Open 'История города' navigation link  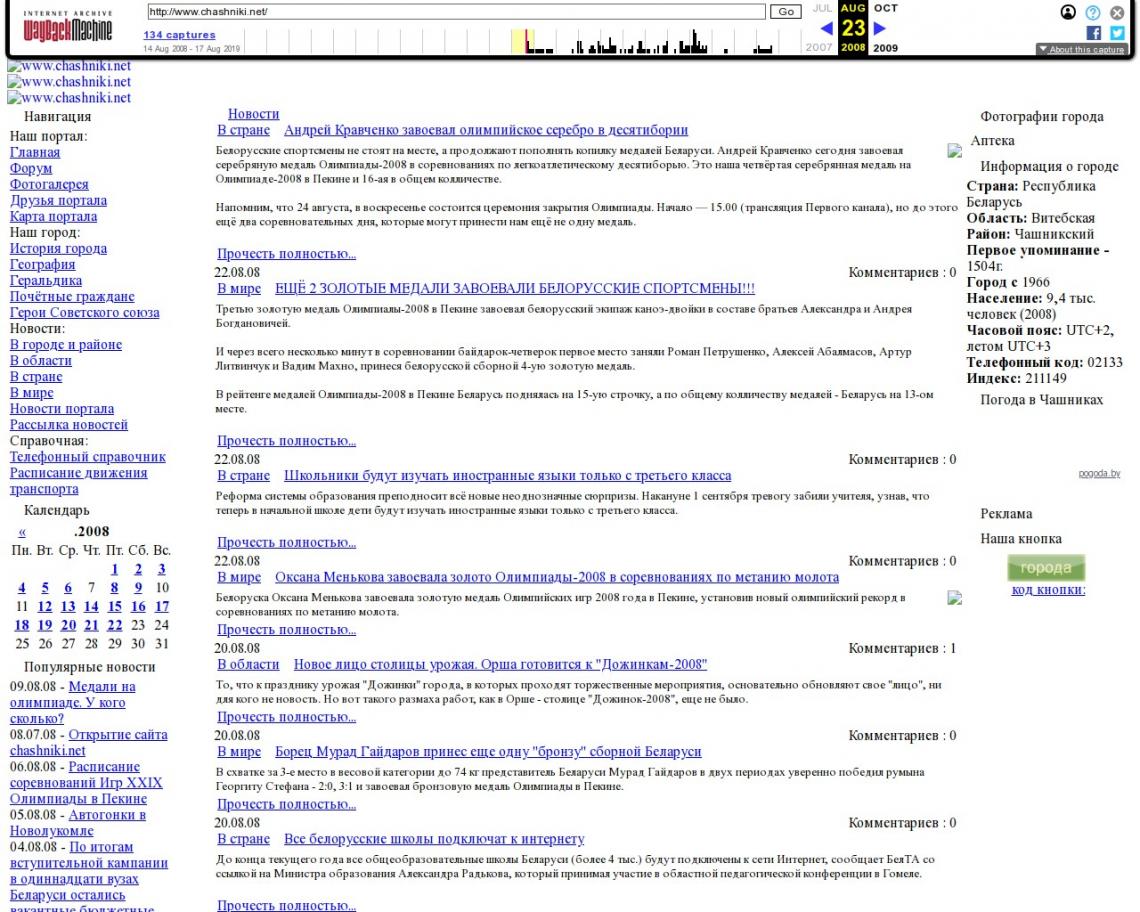58,248
